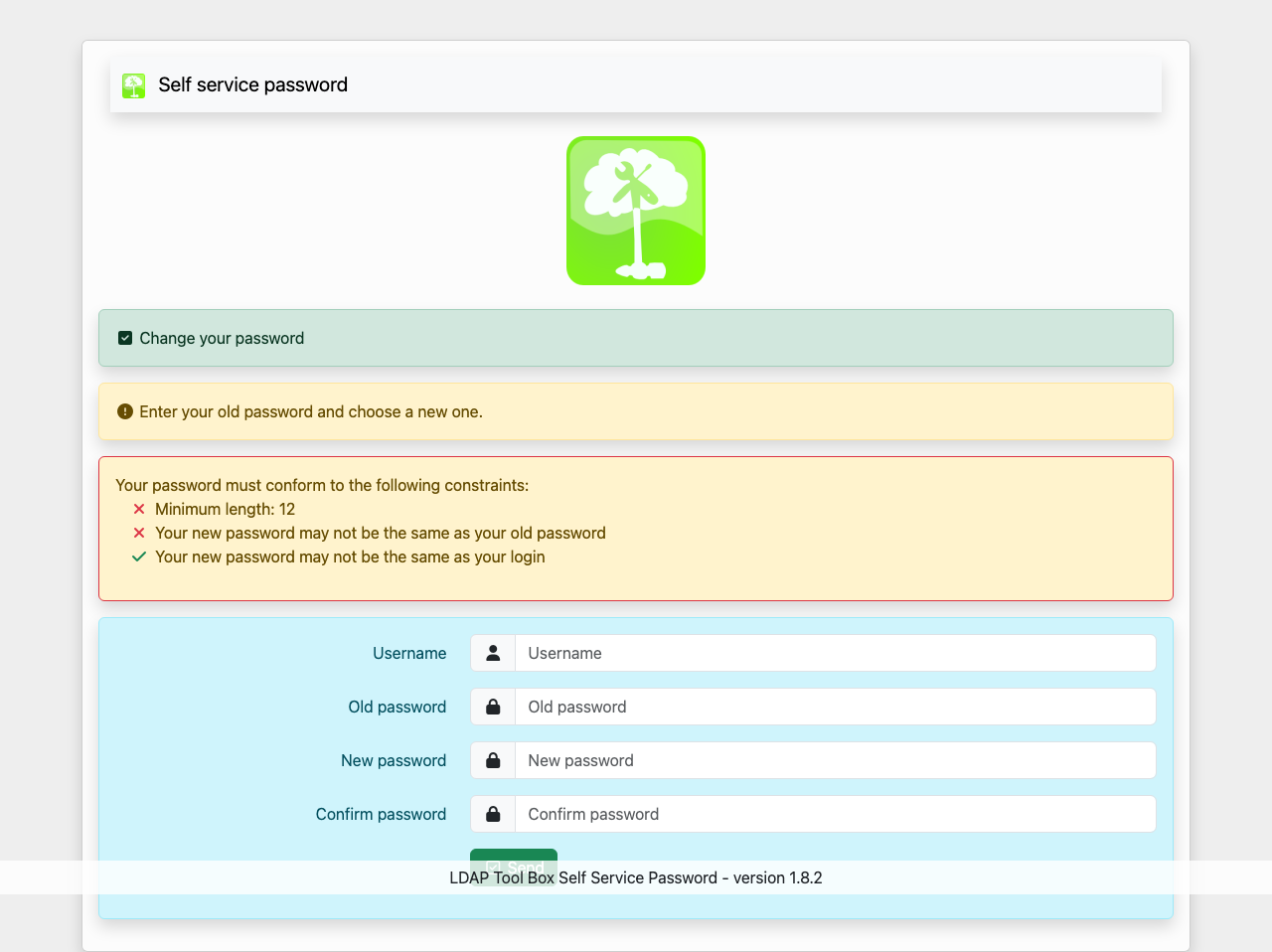Click 'Enter your old password and choose a new one.'
Screen dimensions: 1272x952
tap(311, 411)
